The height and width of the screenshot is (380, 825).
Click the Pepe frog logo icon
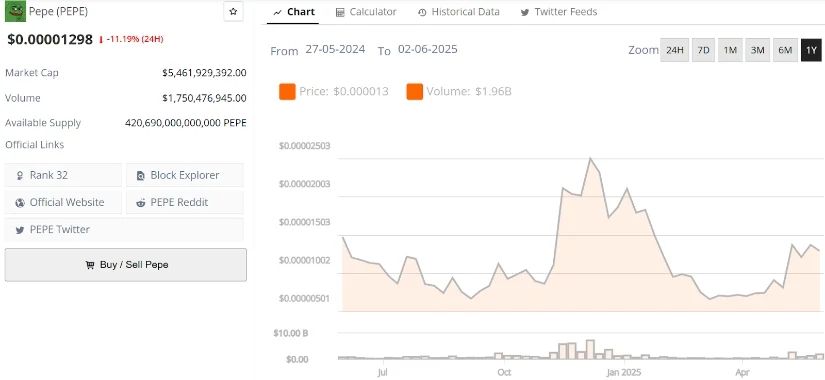pyautogui.click(x=15, y=12)
